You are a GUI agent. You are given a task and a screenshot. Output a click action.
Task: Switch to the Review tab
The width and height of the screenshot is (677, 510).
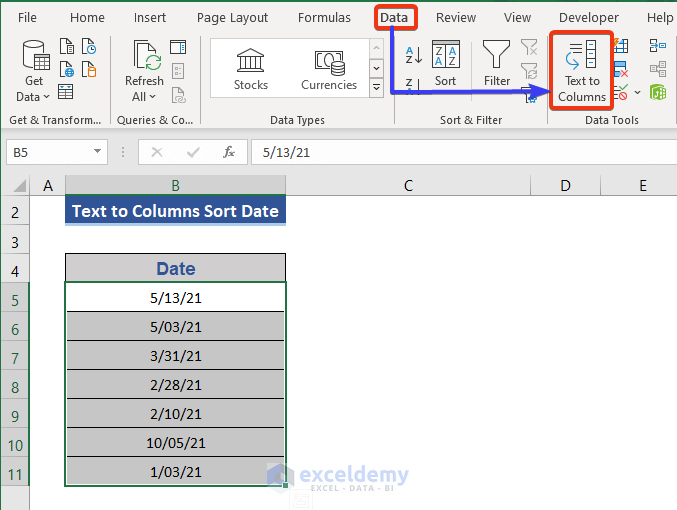tap(456, 18)
